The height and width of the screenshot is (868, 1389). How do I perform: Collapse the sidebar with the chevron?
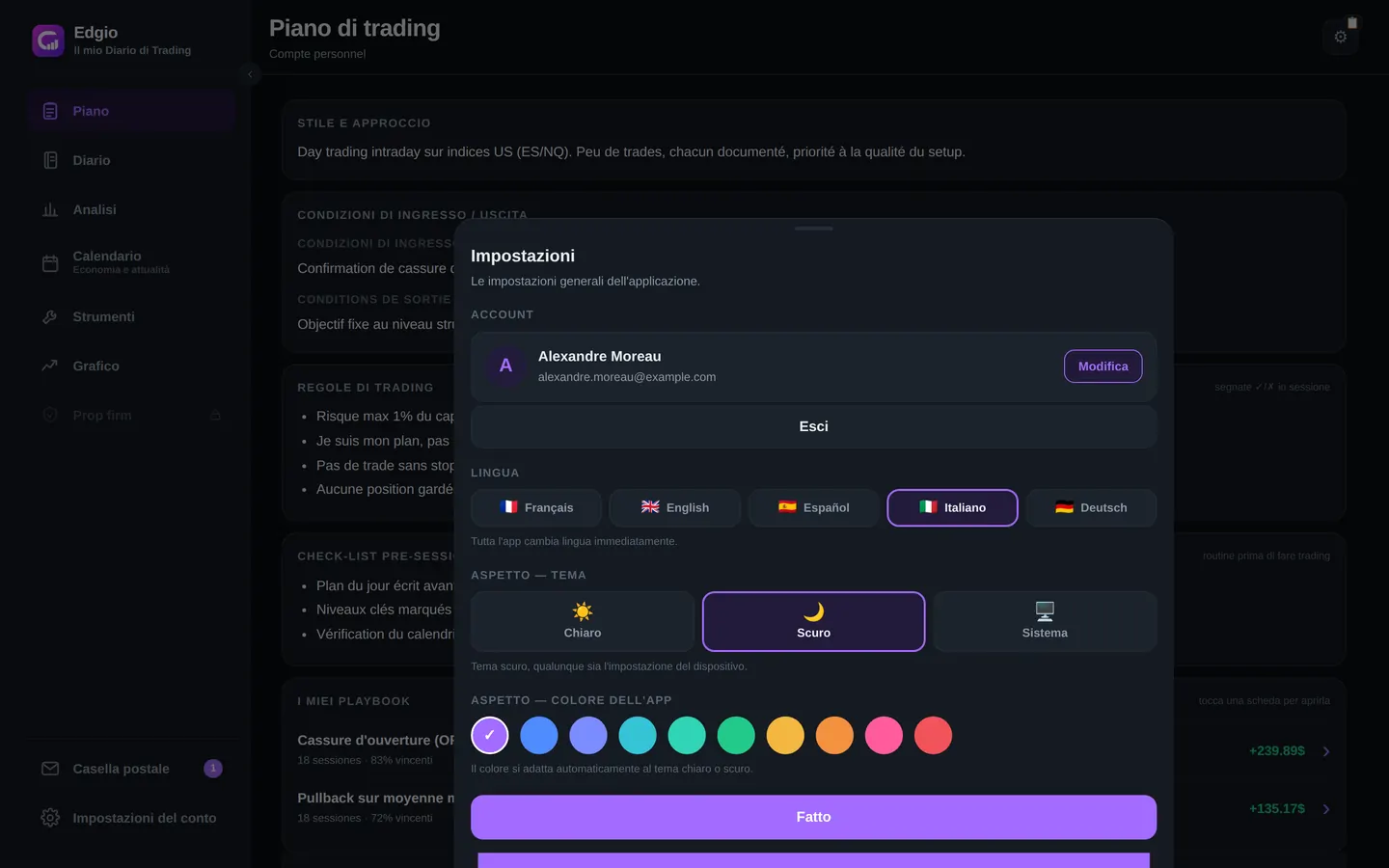pos(250,74)
